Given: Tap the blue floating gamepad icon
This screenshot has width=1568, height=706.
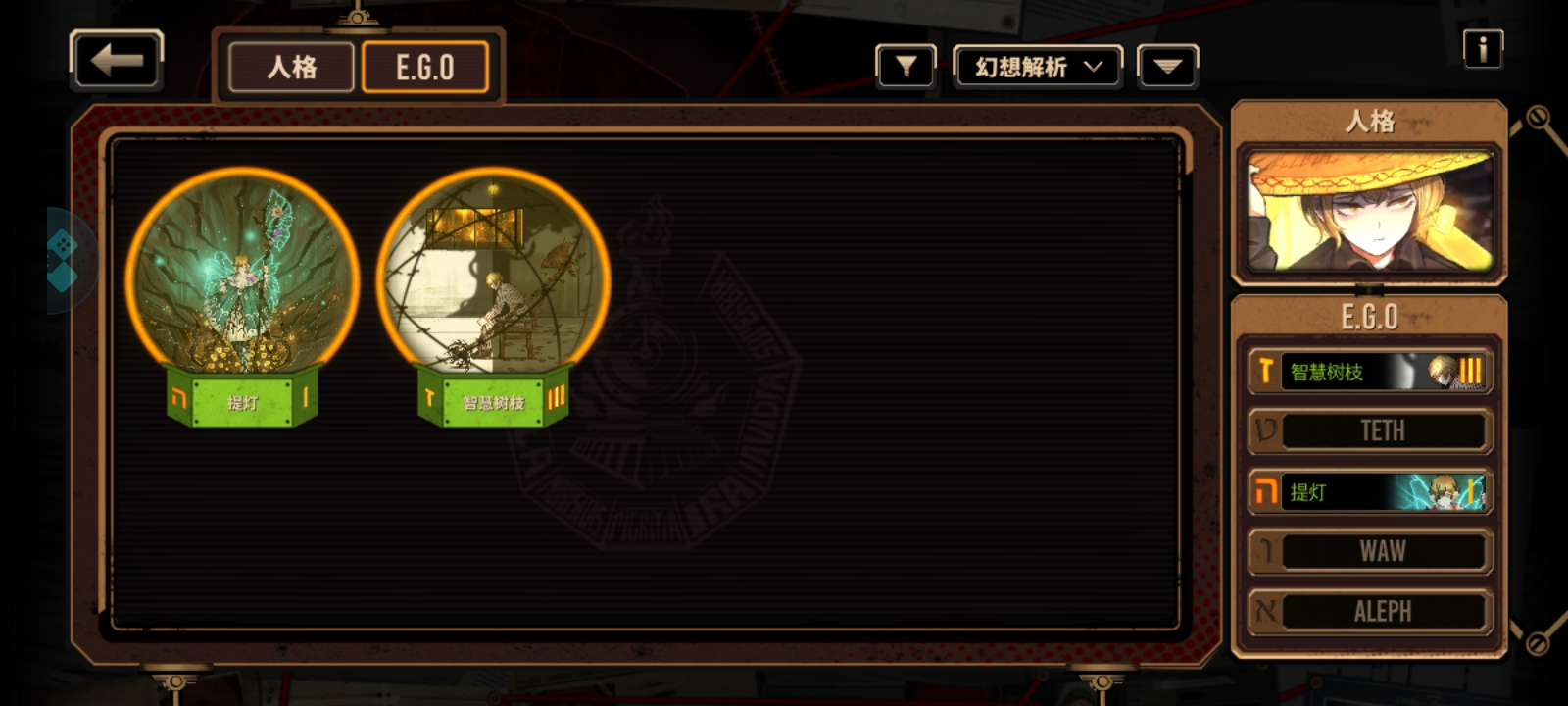Looking at the screenshot, I should tap(65, 260).
